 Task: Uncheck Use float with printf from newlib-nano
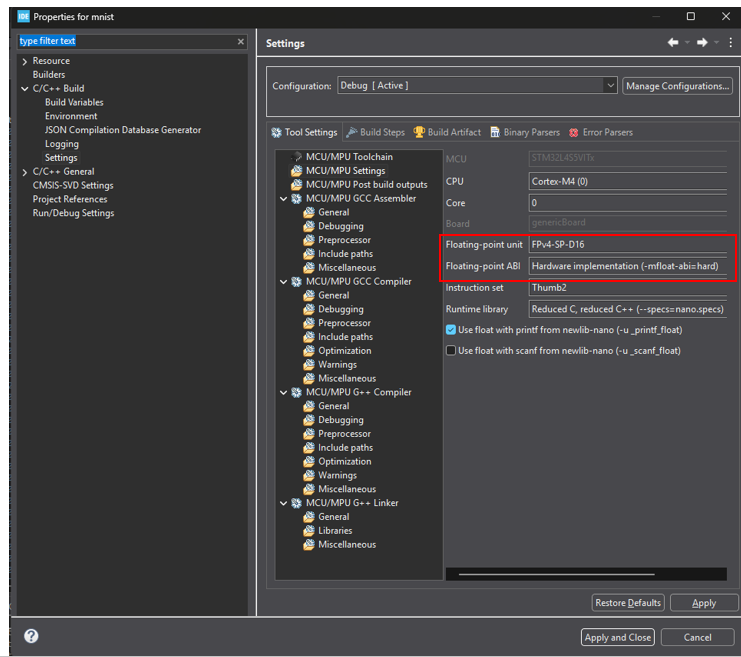click(x=451, y=330)
